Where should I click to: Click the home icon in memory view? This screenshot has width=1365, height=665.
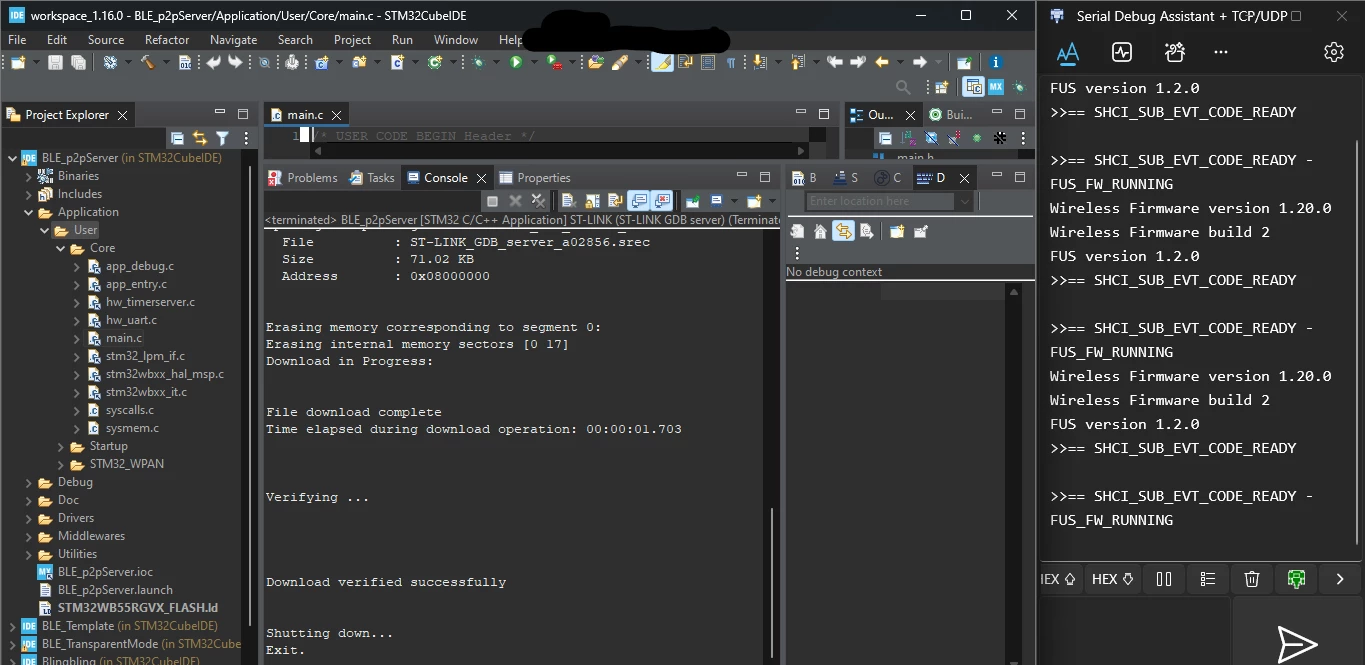pos(821,231)
